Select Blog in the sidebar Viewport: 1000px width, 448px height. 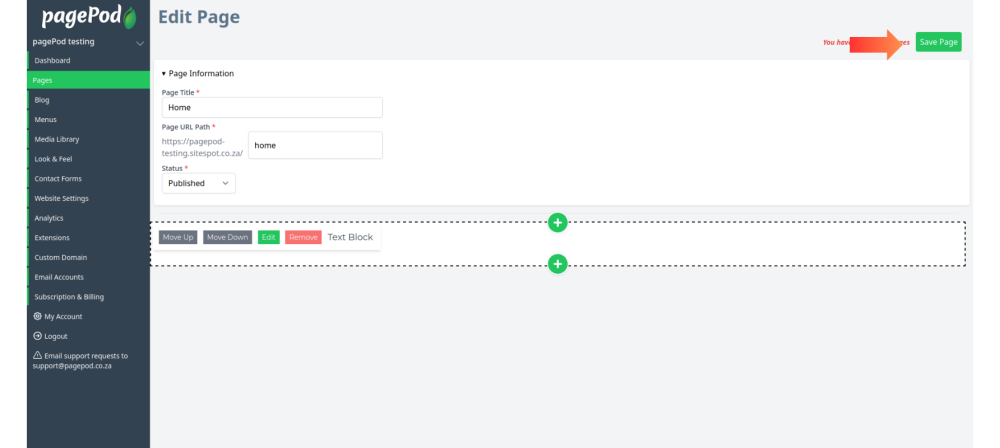tap(89, 100)
